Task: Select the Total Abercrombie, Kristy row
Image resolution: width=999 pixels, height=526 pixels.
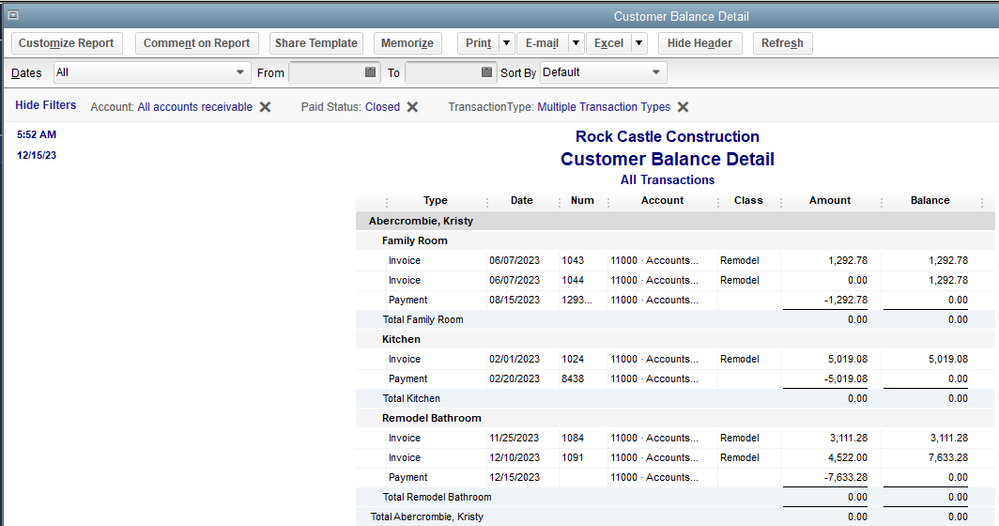Action: tap(675, 517)
